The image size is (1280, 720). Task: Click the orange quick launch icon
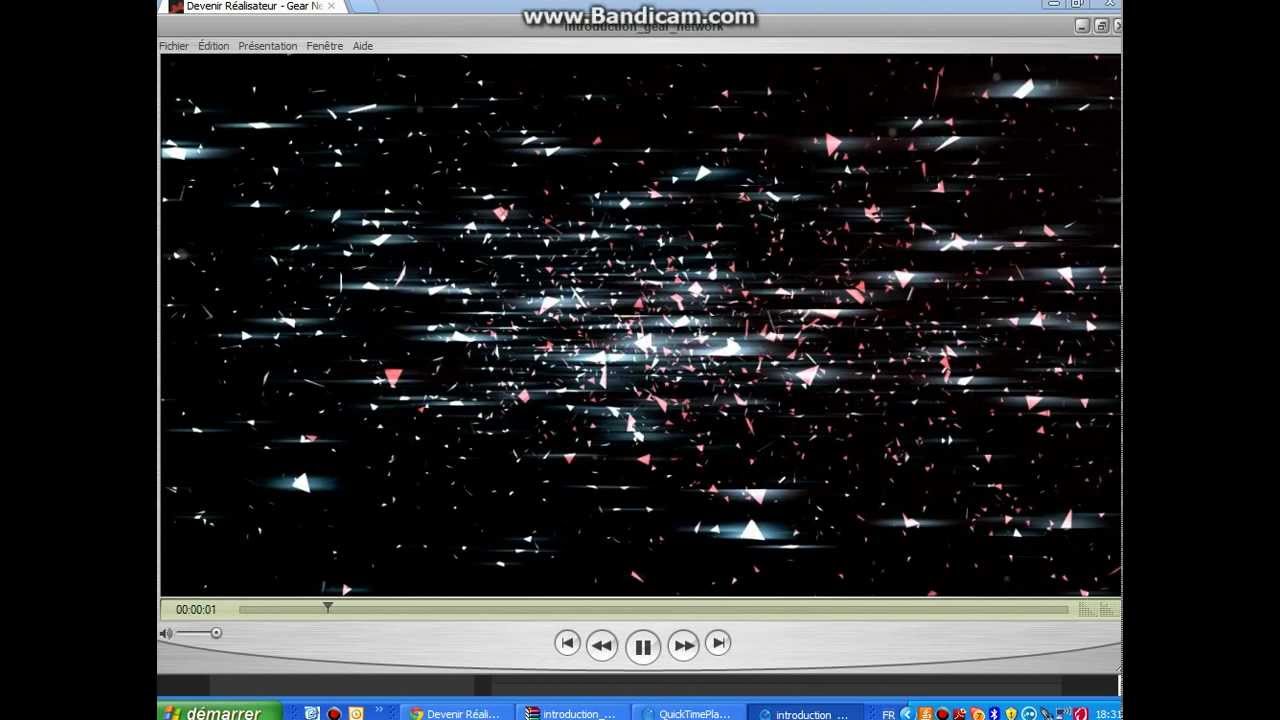tap(356, 713)
